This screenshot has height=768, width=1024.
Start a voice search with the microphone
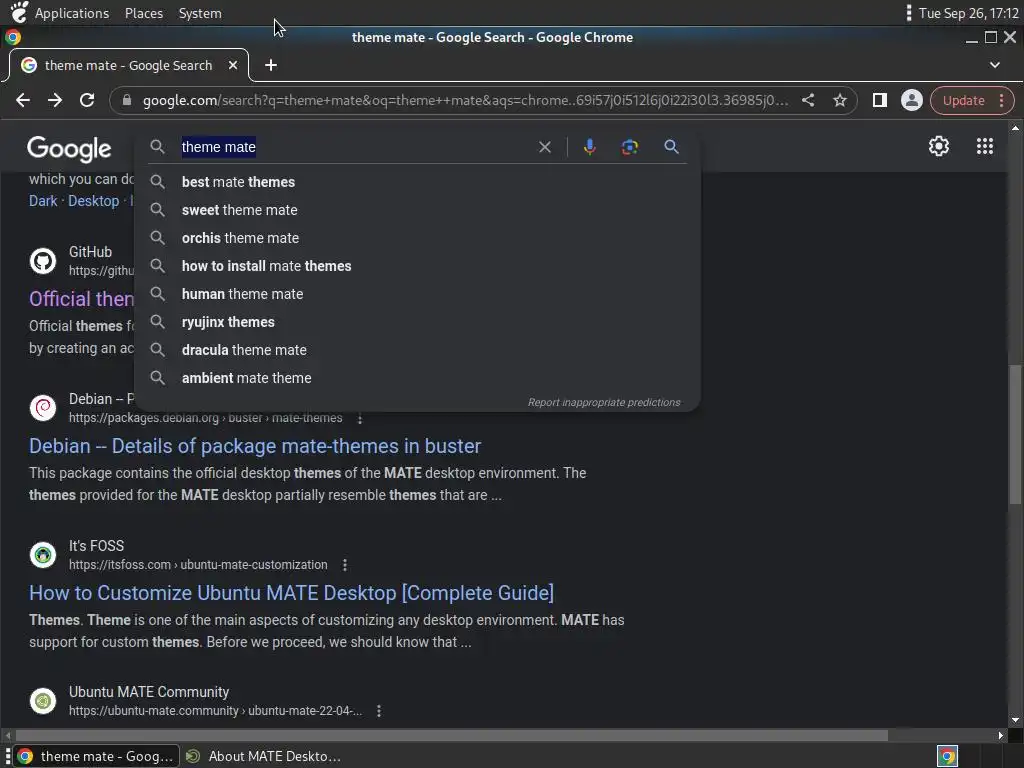click(x=589, y=147)
